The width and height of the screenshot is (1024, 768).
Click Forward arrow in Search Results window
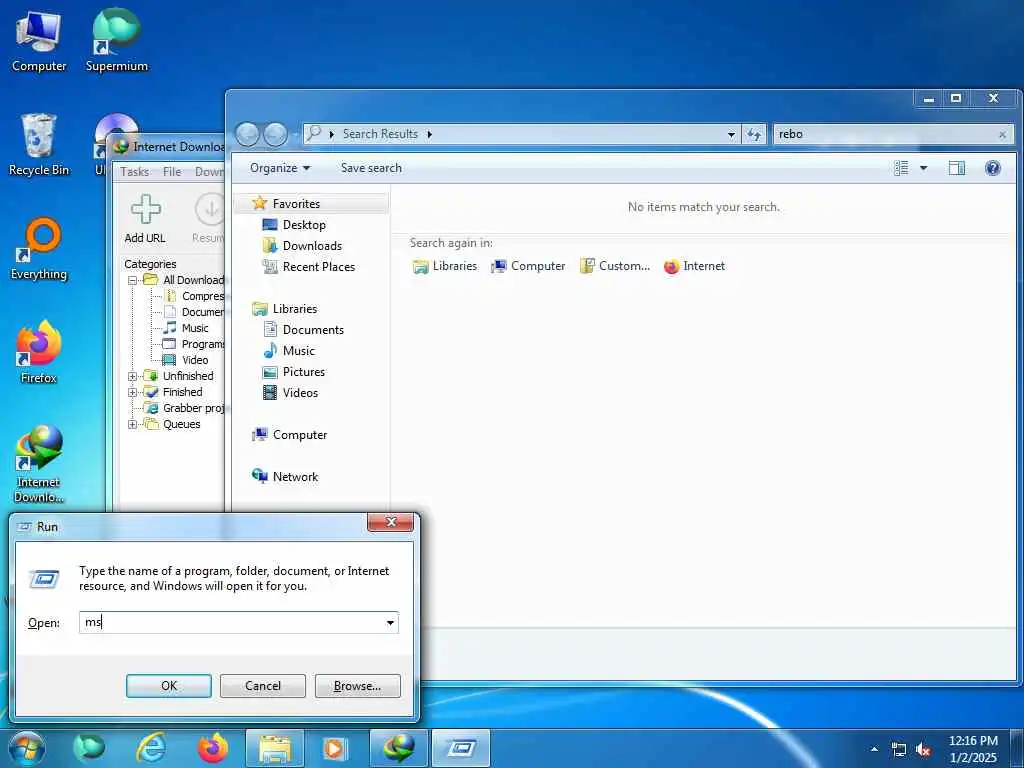pyautogui.click(x=275, y=135)
